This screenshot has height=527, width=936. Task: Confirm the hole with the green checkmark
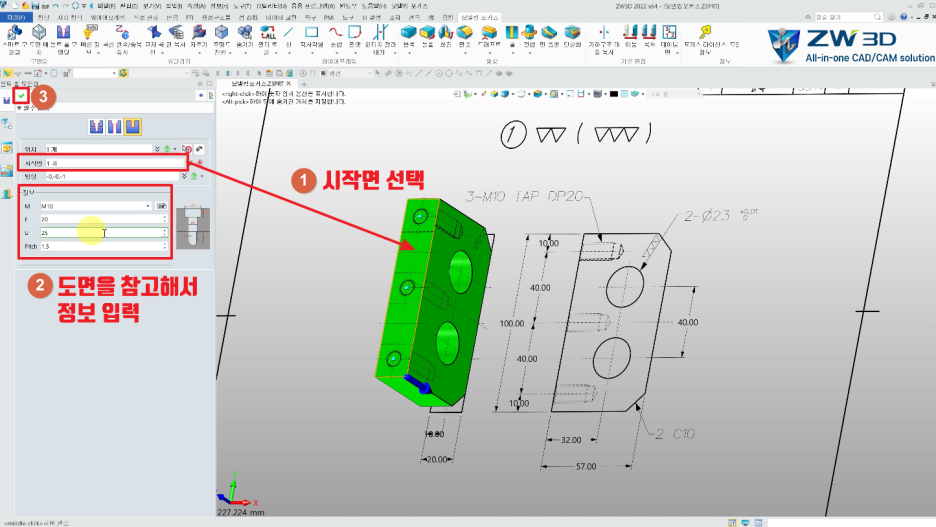21,95
